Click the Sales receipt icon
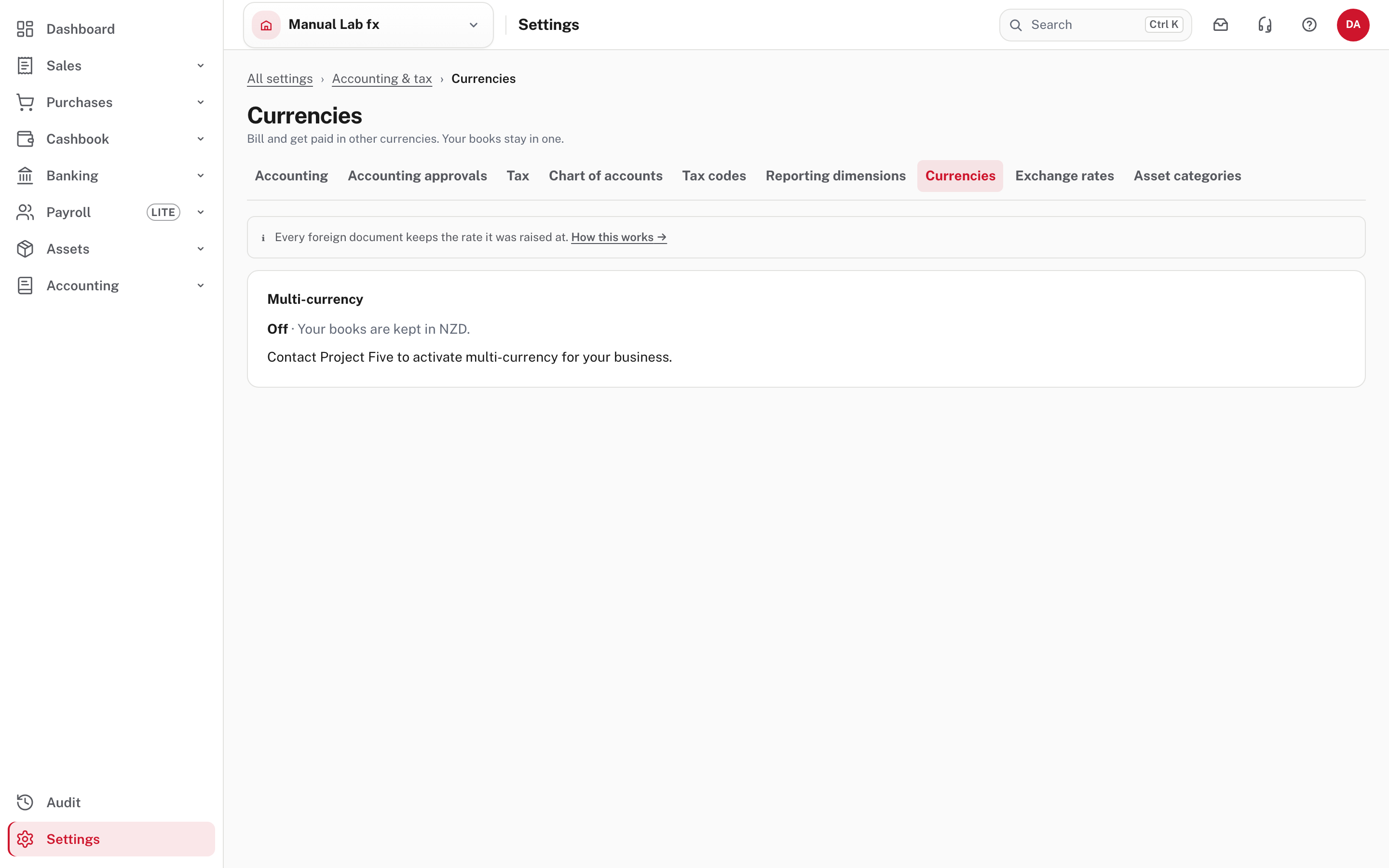This screenshot has width=1389, height=868. pos(25,66)
